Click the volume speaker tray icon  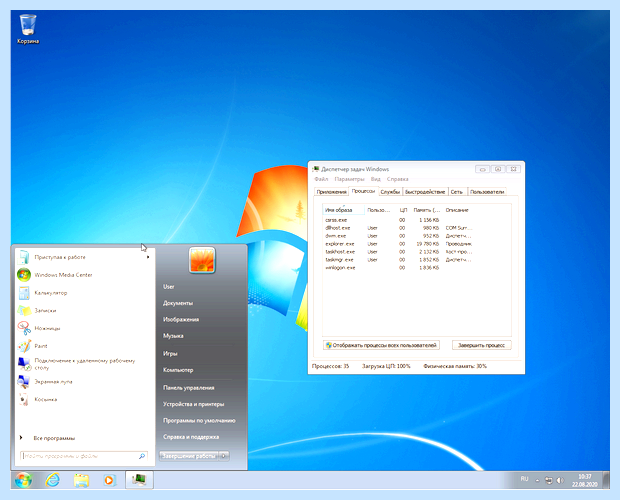tap(560, 481)
